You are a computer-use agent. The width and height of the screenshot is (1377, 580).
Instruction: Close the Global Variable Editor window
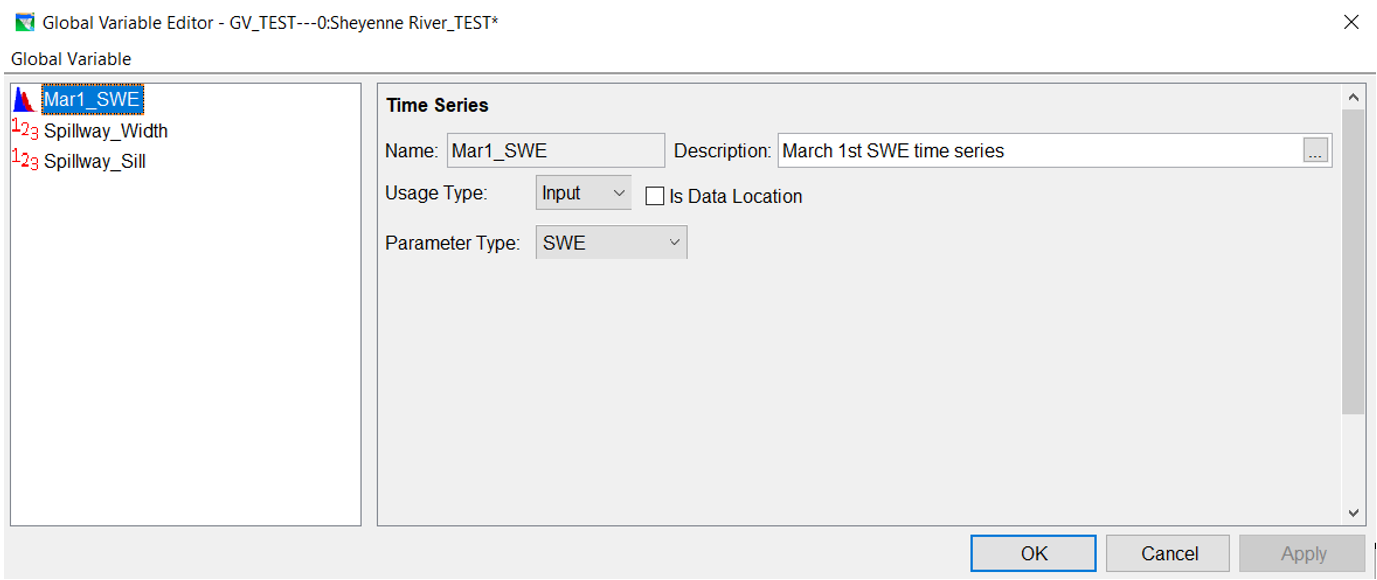pos(1351,22)
